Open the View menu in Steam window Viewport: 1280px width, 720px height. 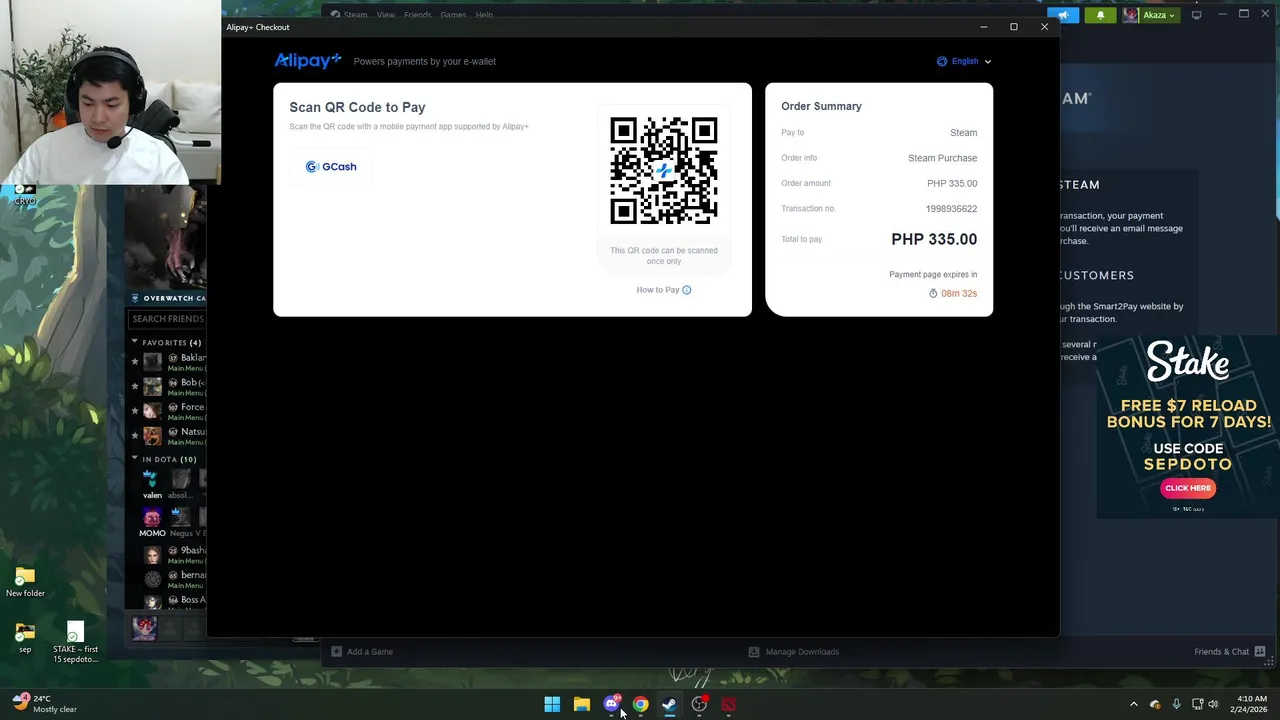point(386,15)
